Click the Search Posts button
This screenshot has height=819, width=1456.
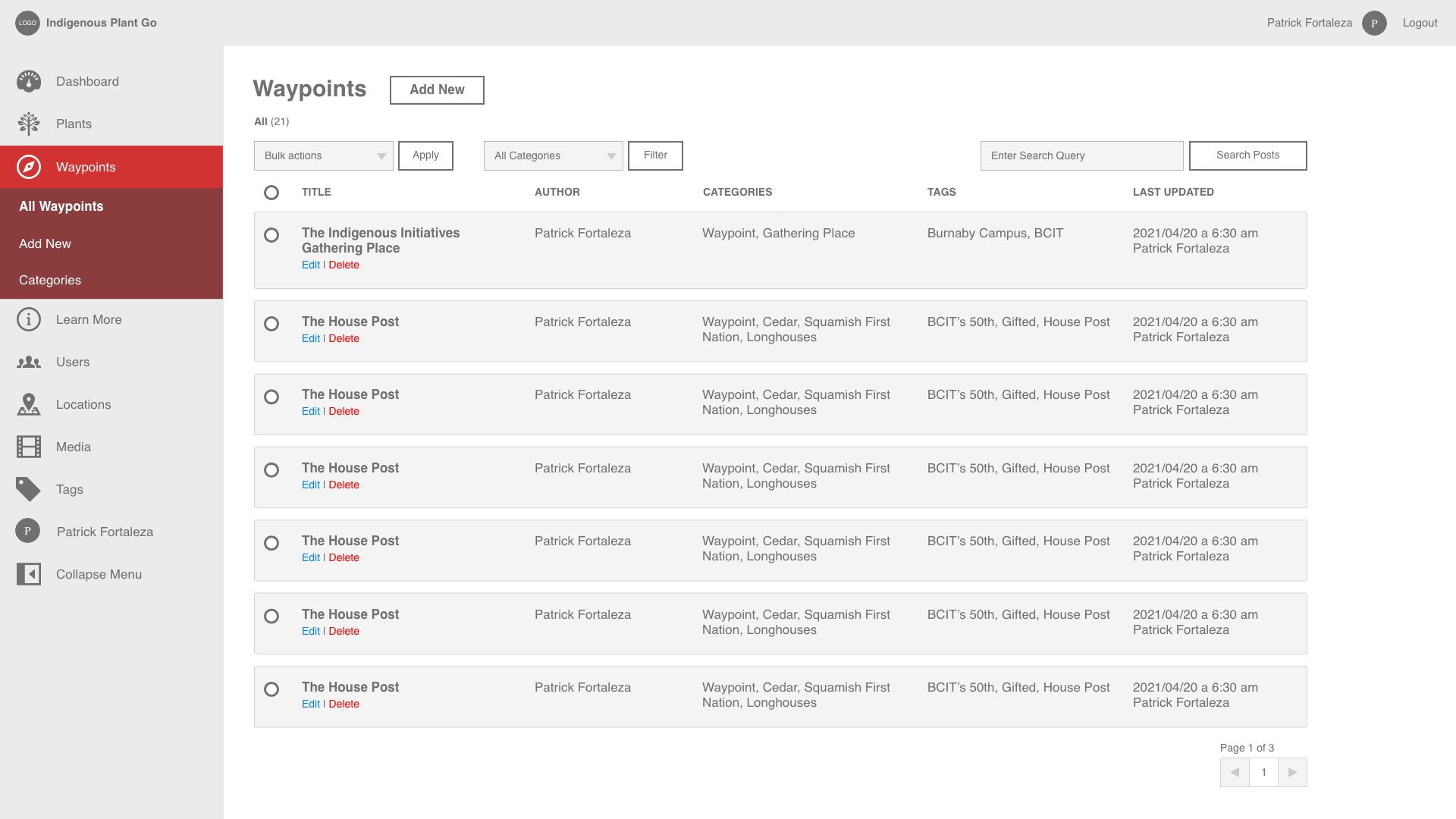tap(1247, 155)
